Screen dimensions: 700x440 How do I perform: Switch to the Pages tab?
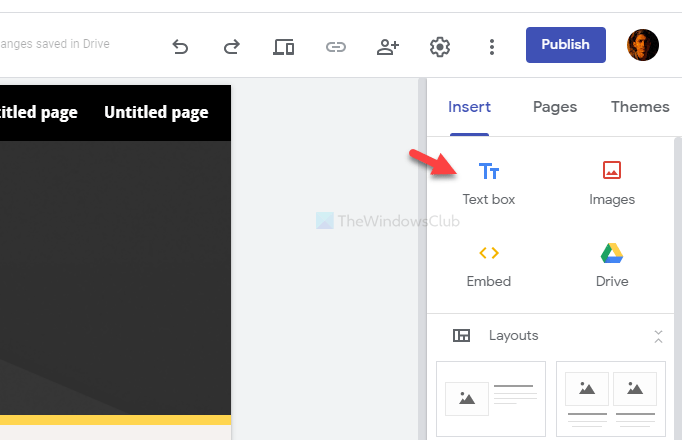tap(554, 107)
